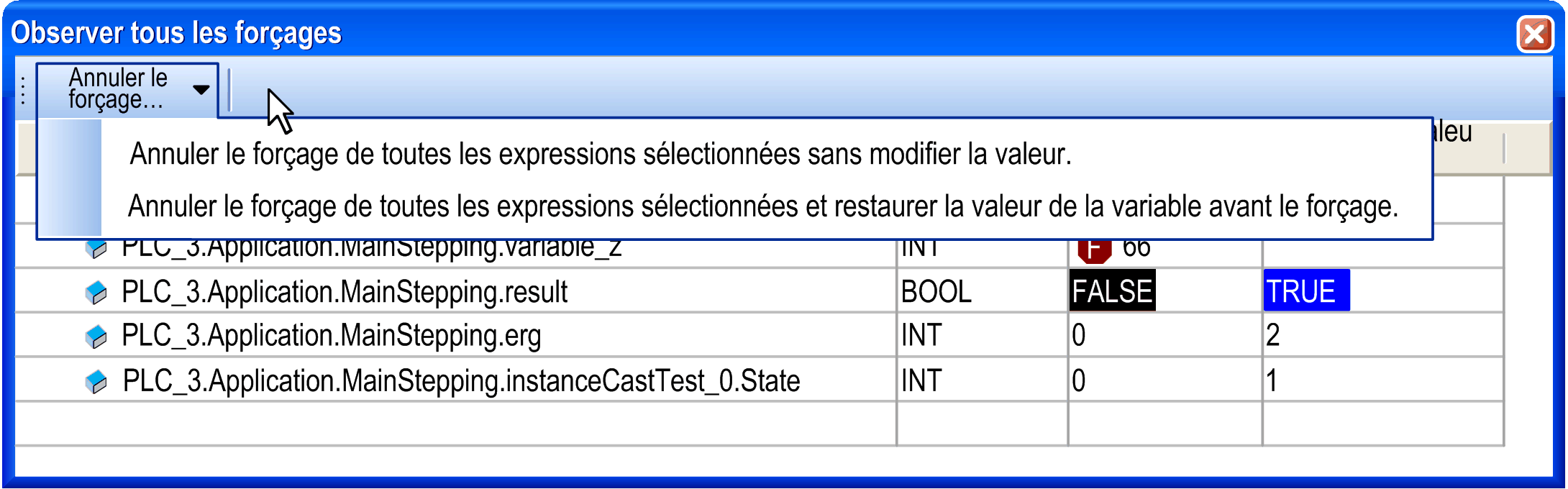
Task: Open the Annuler le forçage dropdown arrow
Action: click(201, 90)
